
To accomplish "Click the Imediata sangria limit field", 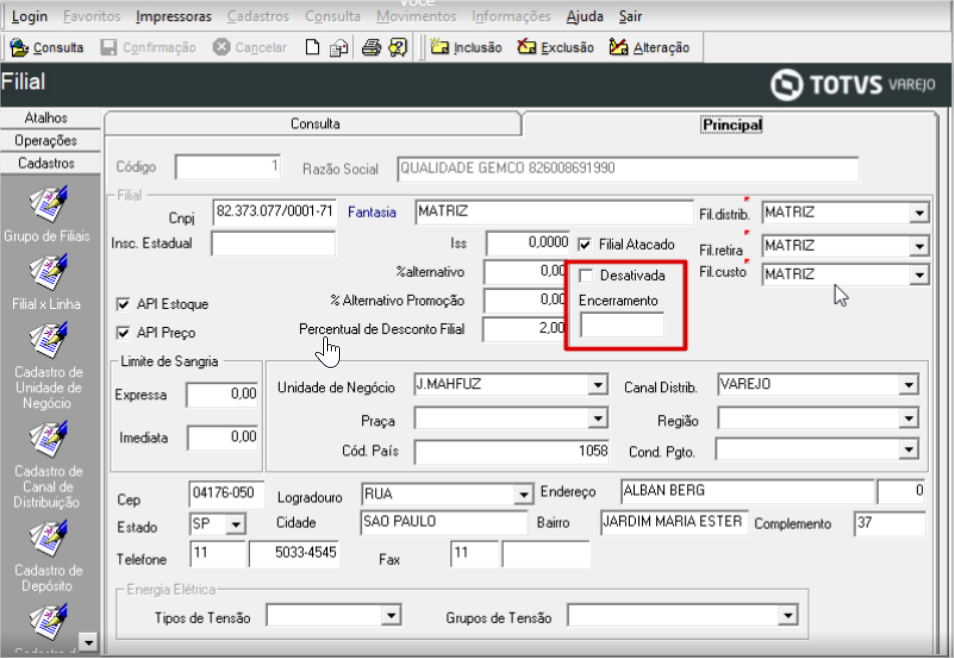I will [223, 438].
